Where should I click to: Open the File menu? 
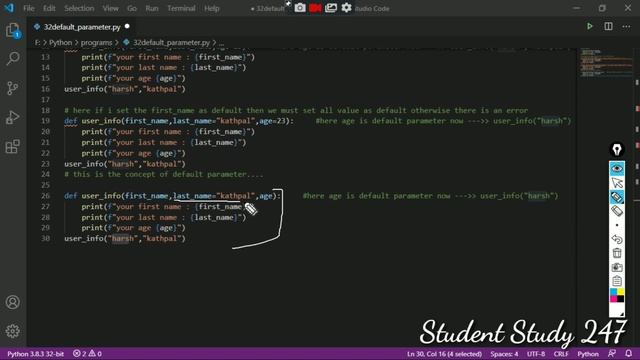[29, 8]
